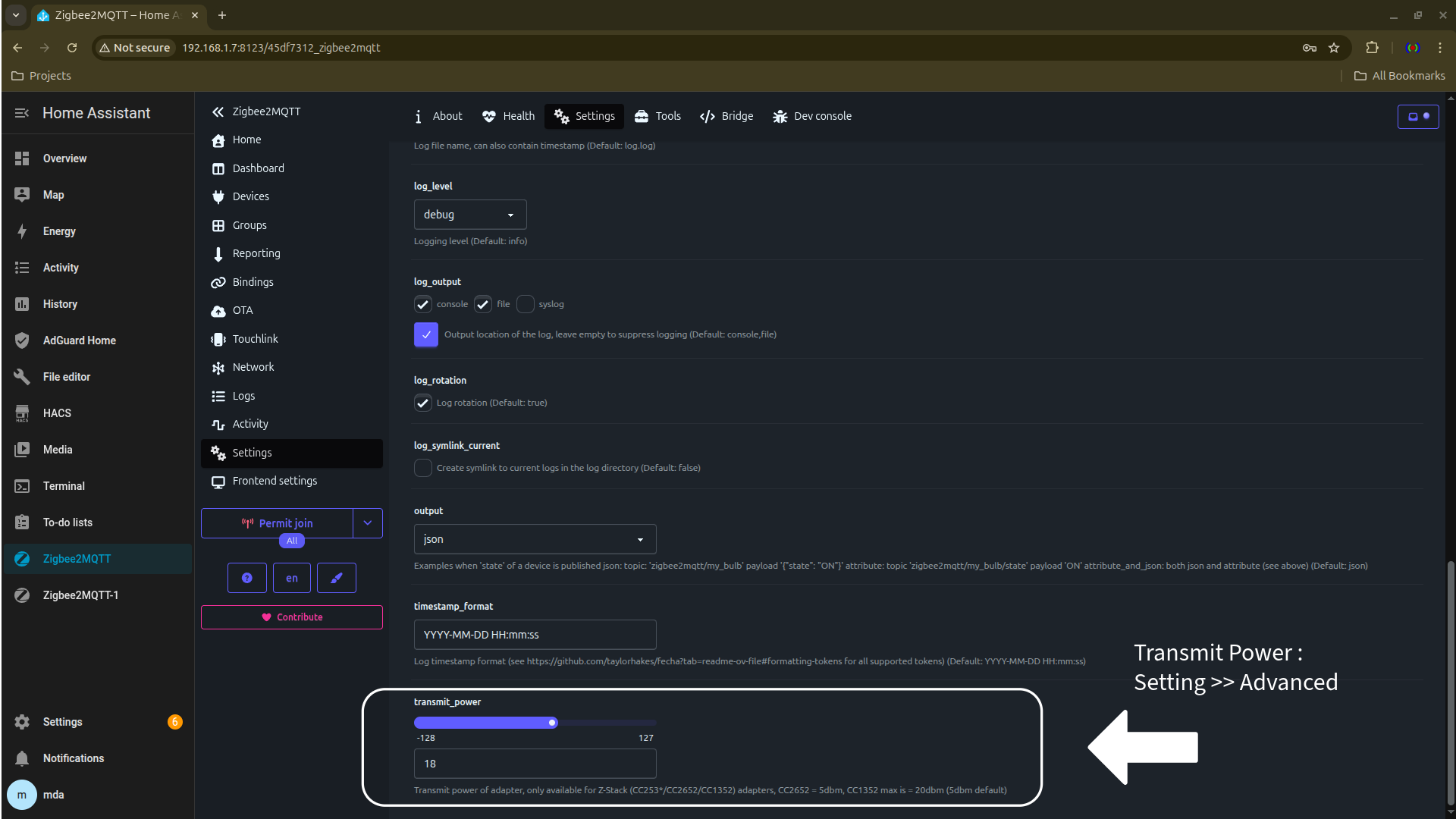Open Bindings page
1456x819 pixels.
(x=291, y=282)
